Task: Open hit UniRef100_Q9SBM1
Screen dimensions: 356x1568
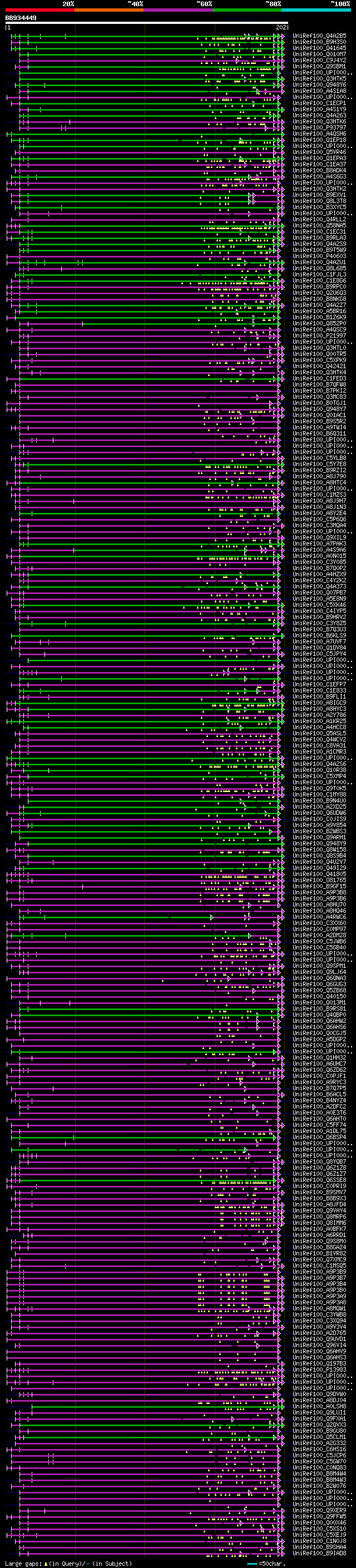Action: click(319, 66)
